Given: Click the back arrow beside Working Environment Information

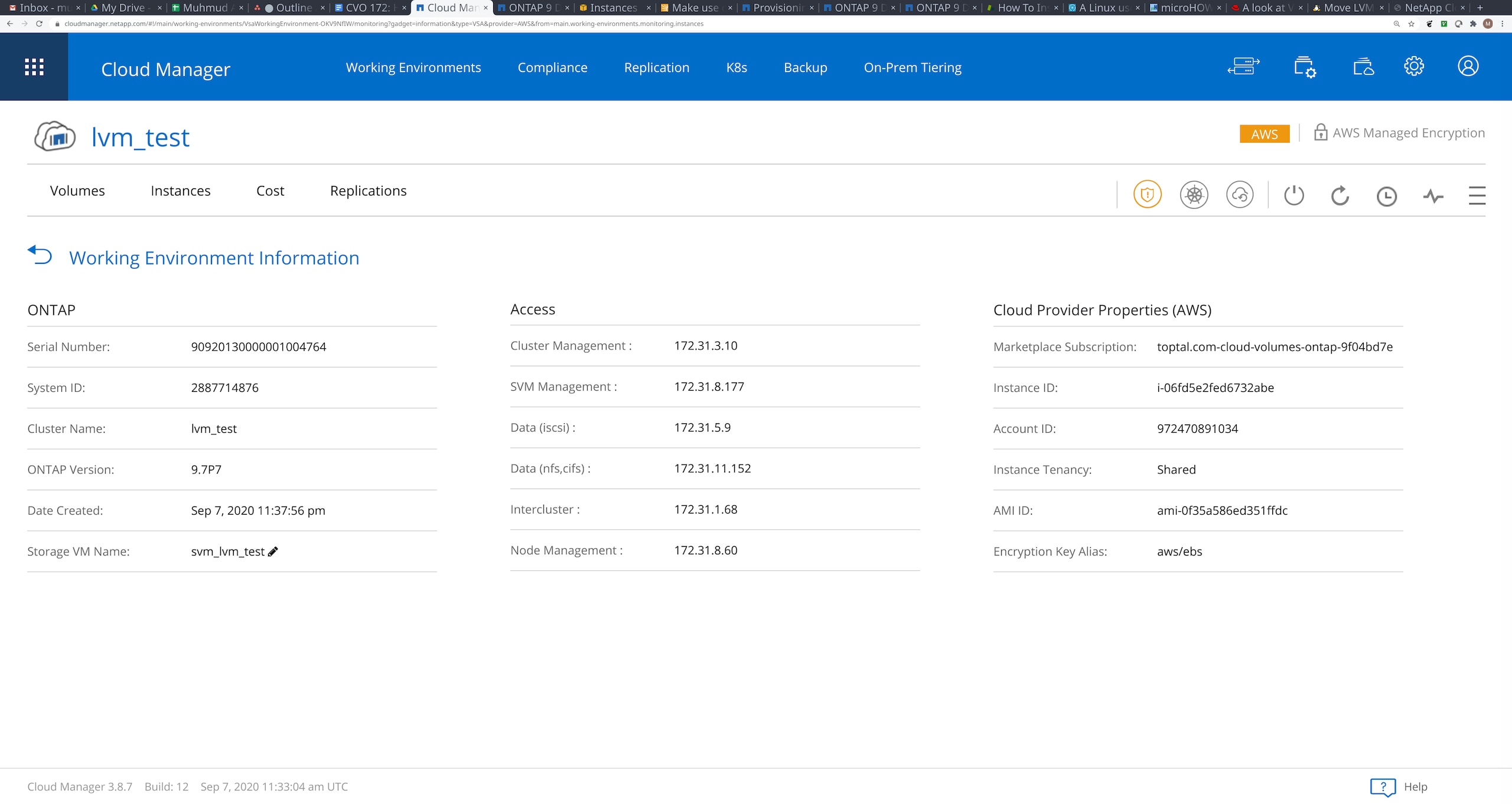Looking at the screenshot, I should [x=40, y=255].
